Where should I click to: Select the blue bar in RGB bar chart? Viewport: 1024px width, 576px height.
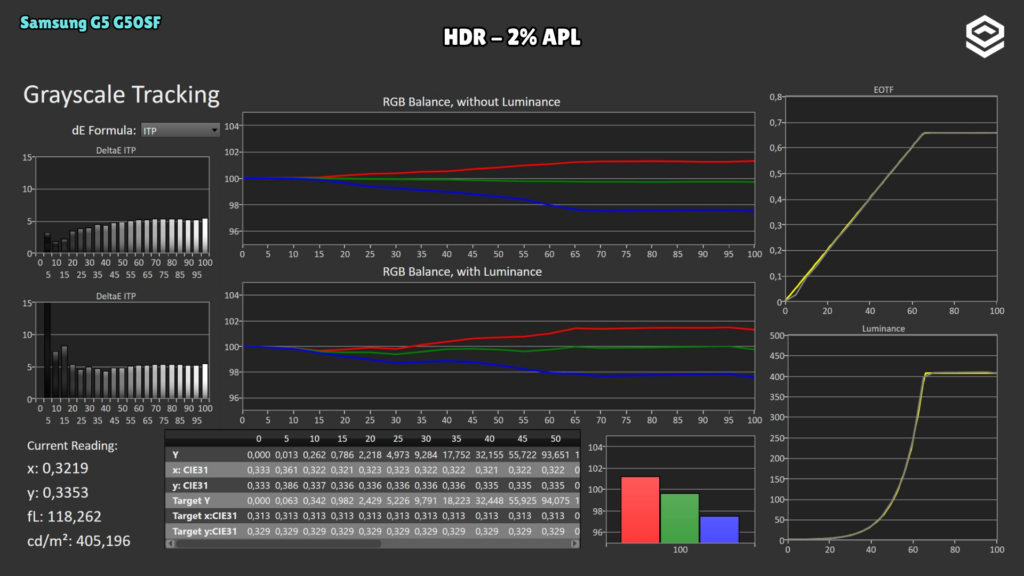point(719,530)
